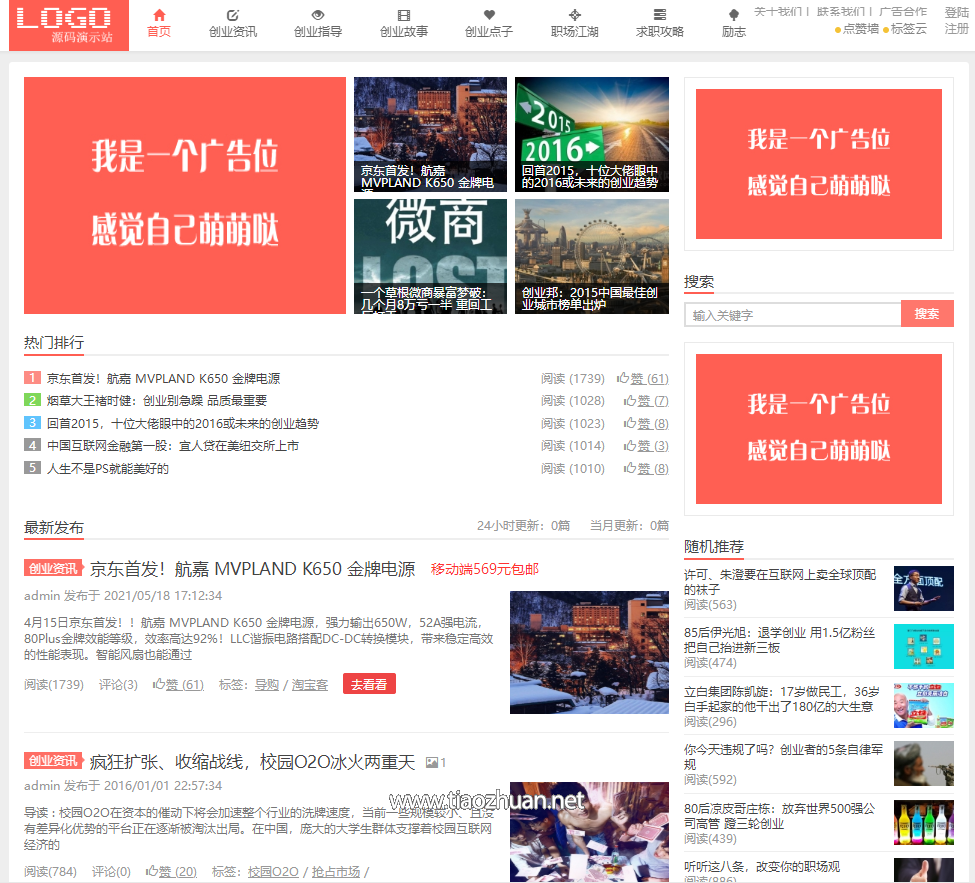Click the 输入关键字 search field
This screenshot has width=975, height=883.
coord(793,315)
